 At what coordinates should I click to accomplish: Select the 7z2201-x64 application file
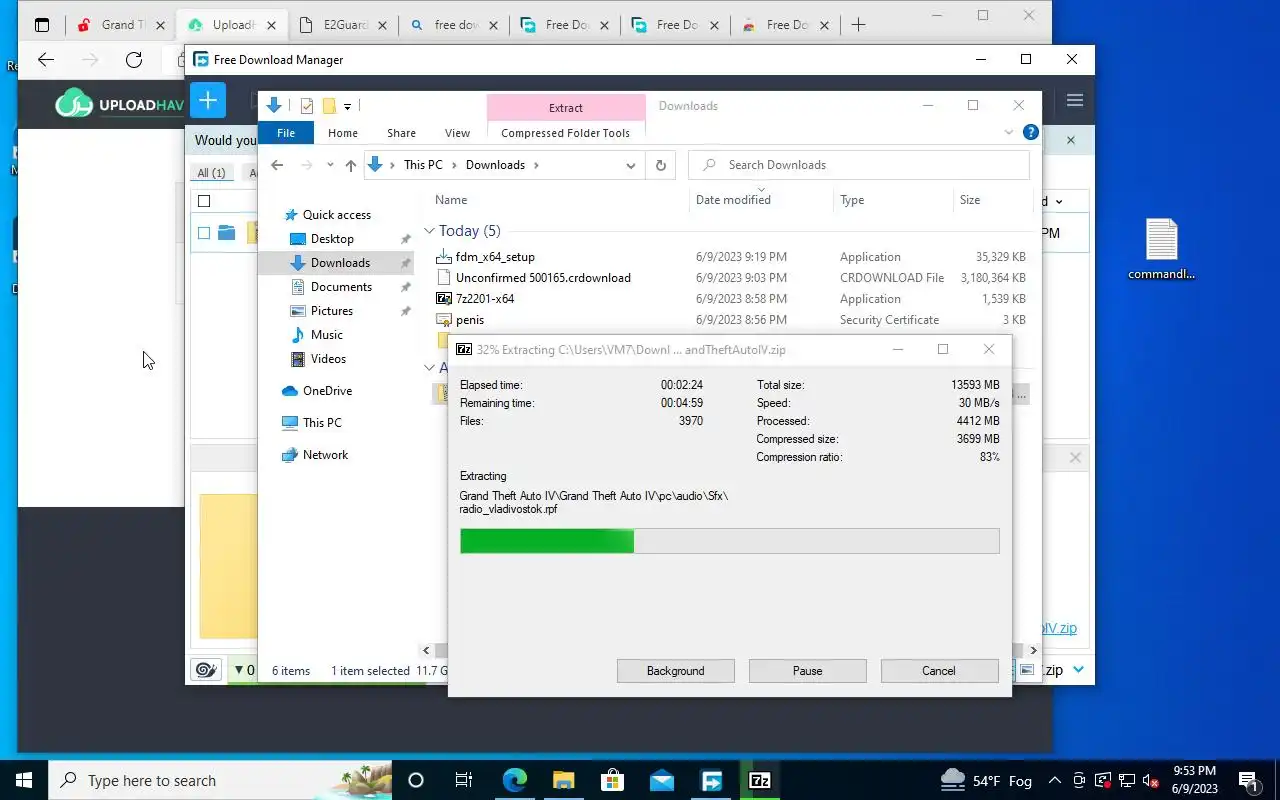click(x=485, y=299)
